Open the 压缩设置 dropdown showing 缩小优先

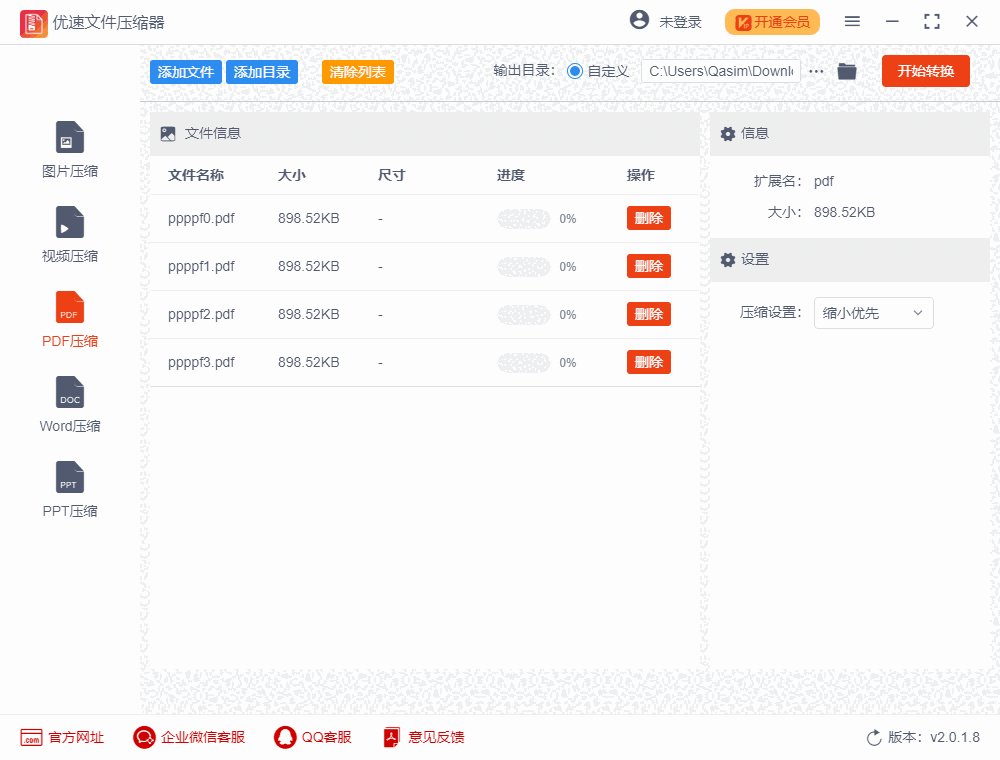click(x=873, y=313)
